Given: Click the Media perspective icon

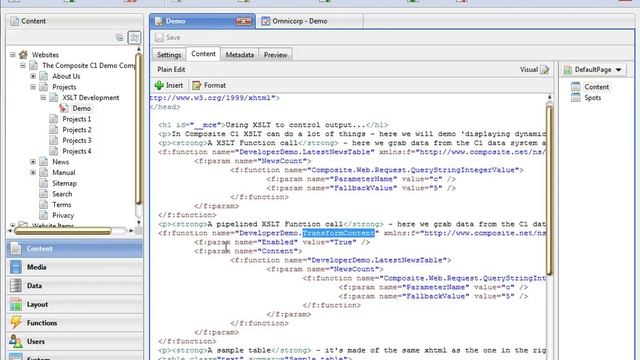Looking at the screenshot, I should point(16,267).
